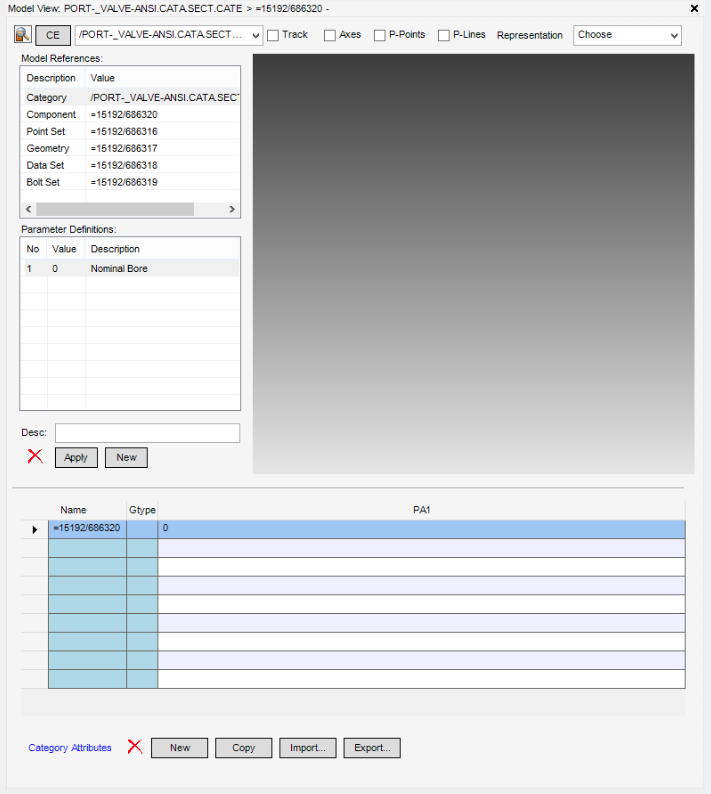The width and height of the screenshot is (711, 794).
Task: Click the Value column header in Model References
Action: 162,78
